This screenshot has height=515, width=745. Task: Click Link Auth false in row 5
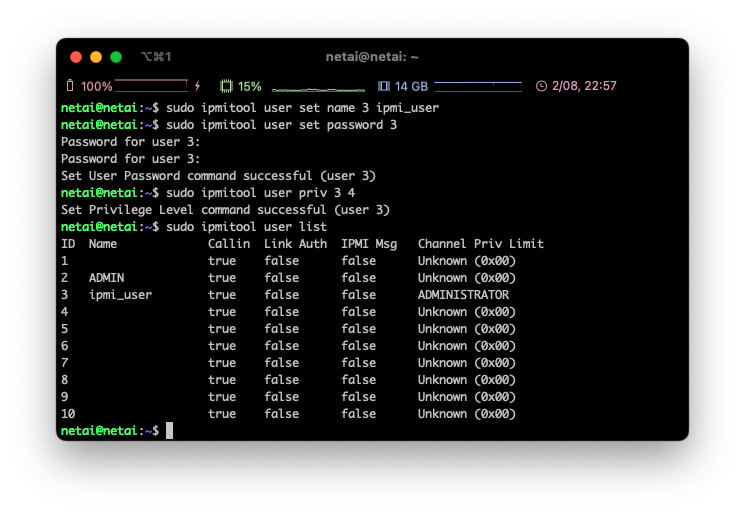(x=281, y=329)
